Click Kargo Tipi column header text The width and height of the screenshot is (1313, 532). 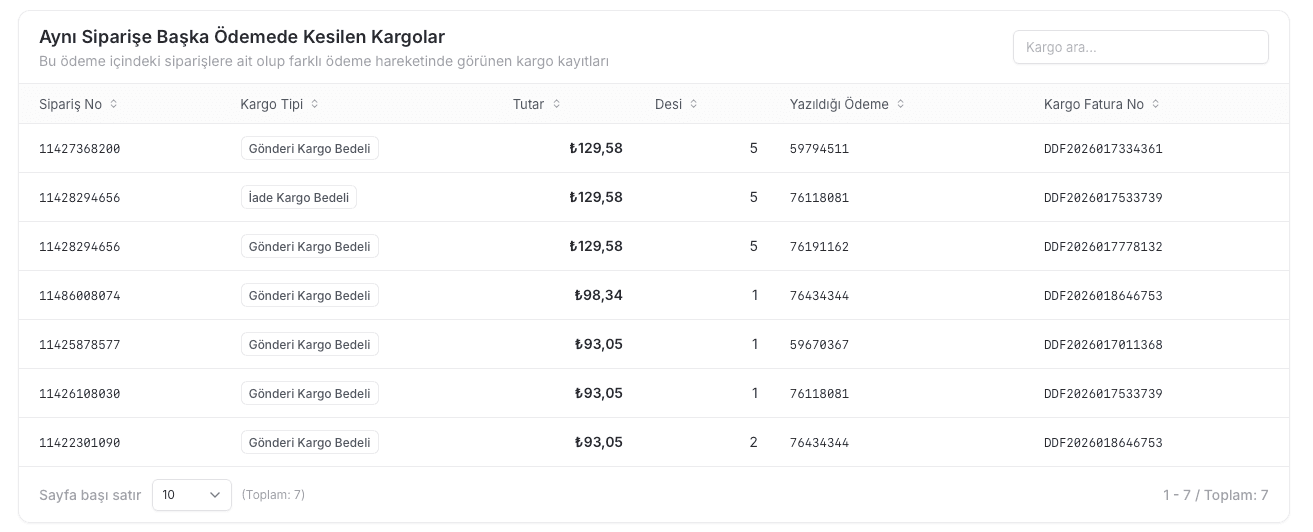pyautogui.click(x=272, y=104)
